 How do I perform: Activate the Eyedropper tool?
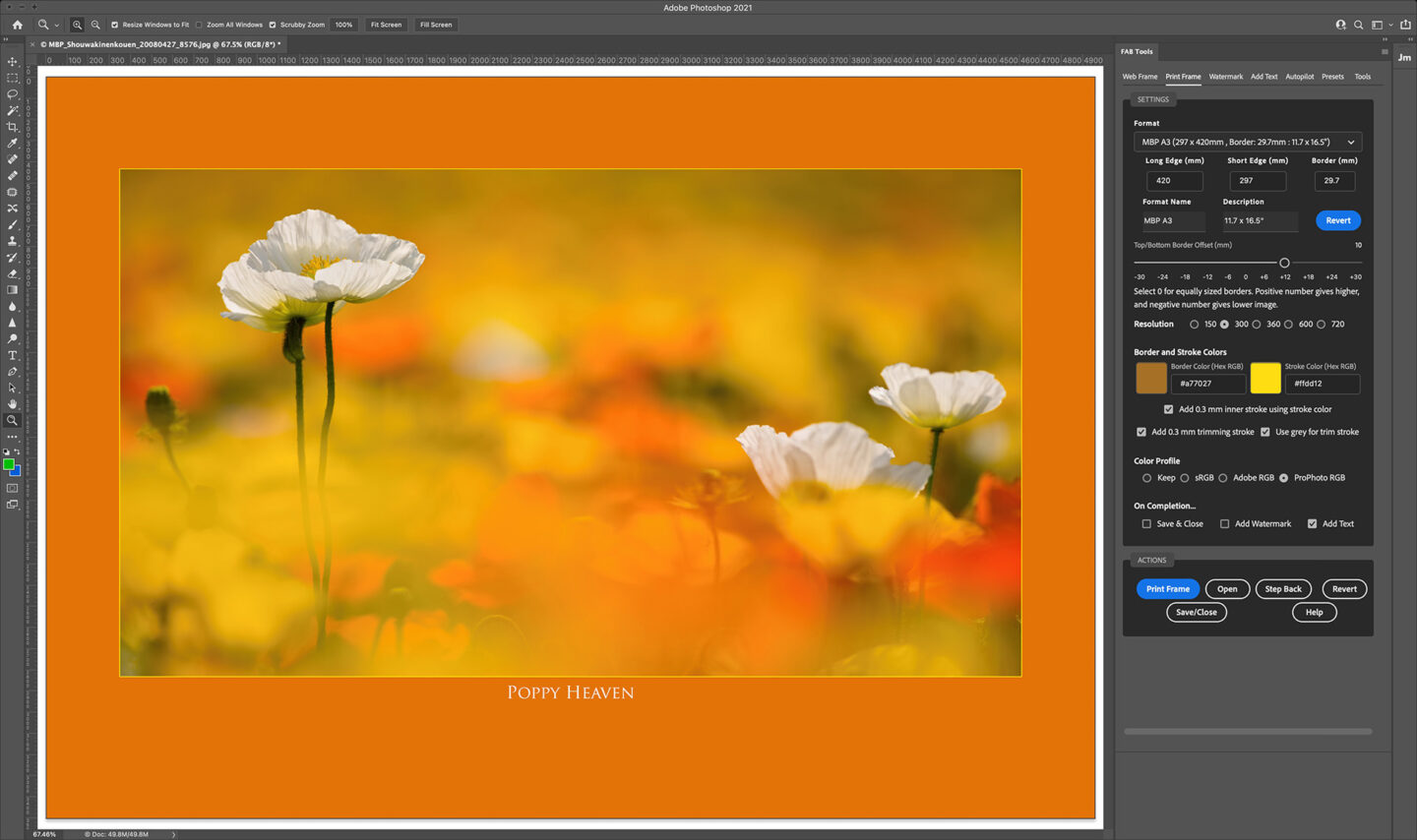[13, 144]
